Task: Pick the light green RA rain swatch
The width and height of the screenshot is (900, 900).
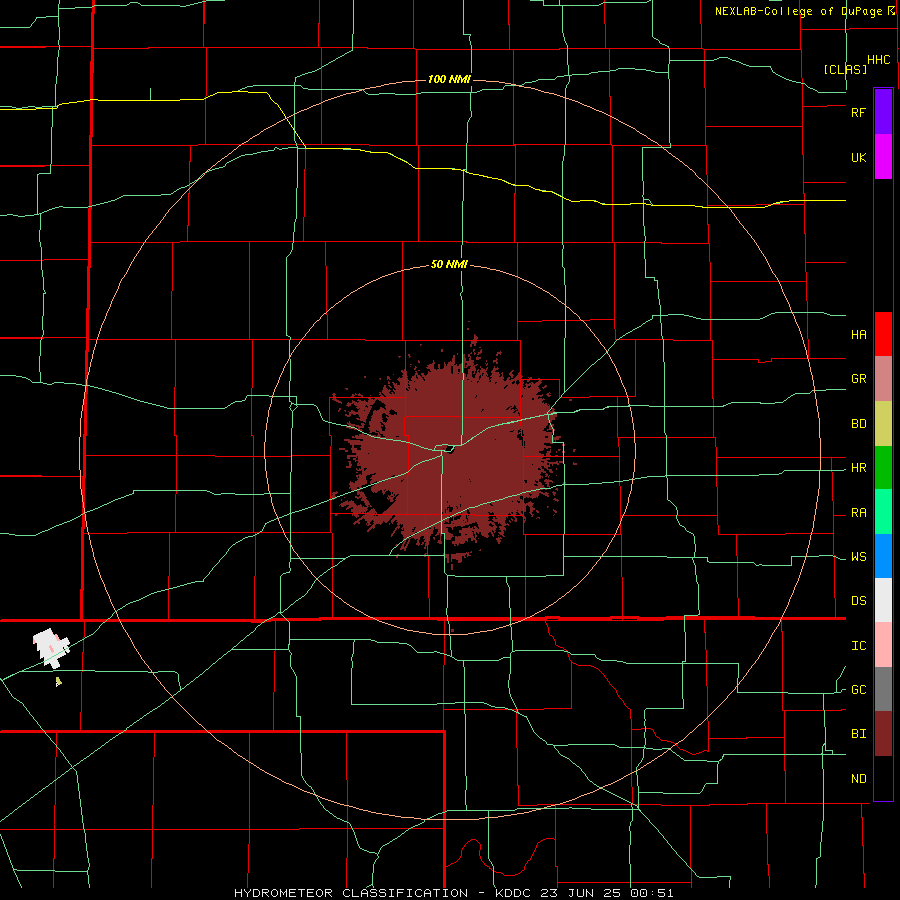Action: (883, 512)
